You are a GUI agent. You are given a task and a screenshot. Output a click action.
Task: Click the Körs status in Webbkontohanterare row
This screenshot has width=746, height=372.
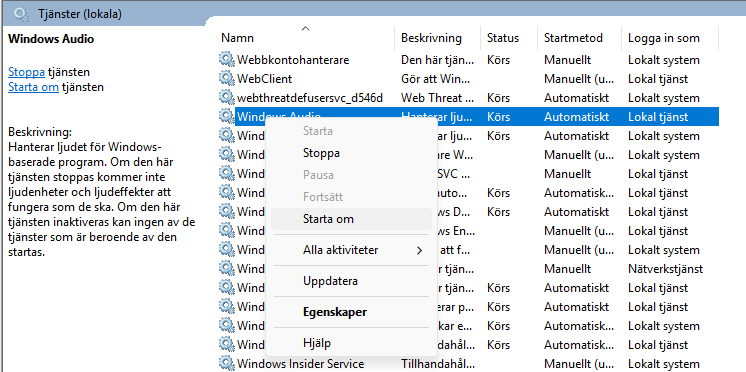tap(498, 60)
